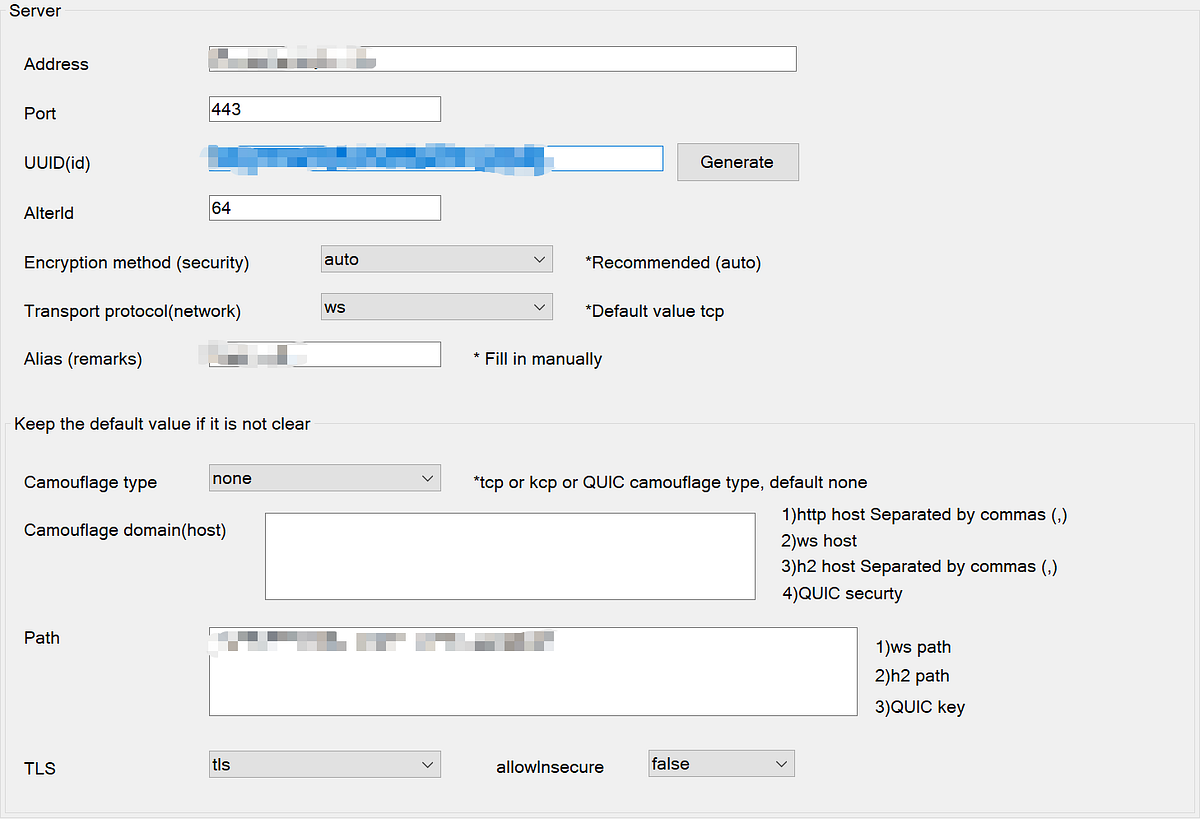The height and width of the screenshot is (819, 1200).
Task: Click the '2)ws host' hint text
Action: 819,541
